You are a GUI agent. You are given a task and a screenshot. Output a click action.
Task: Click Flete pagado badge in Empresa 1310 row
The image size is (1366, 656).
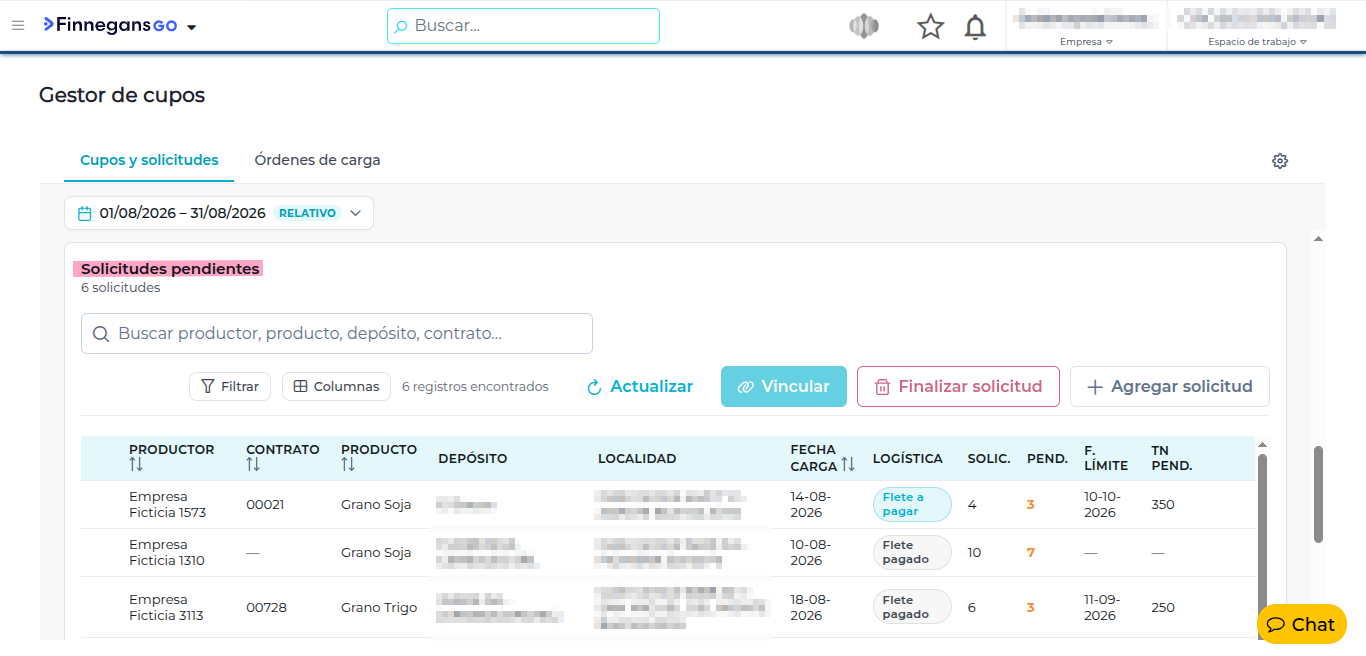tap(912, 553)
